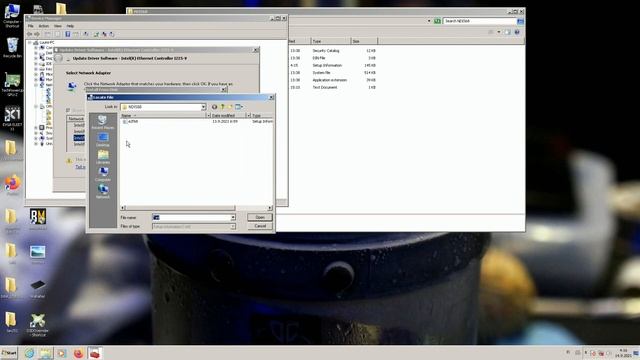Sort by Date modified column in Locate File
Screen dimensions: 640x360
tap(227, 116)
